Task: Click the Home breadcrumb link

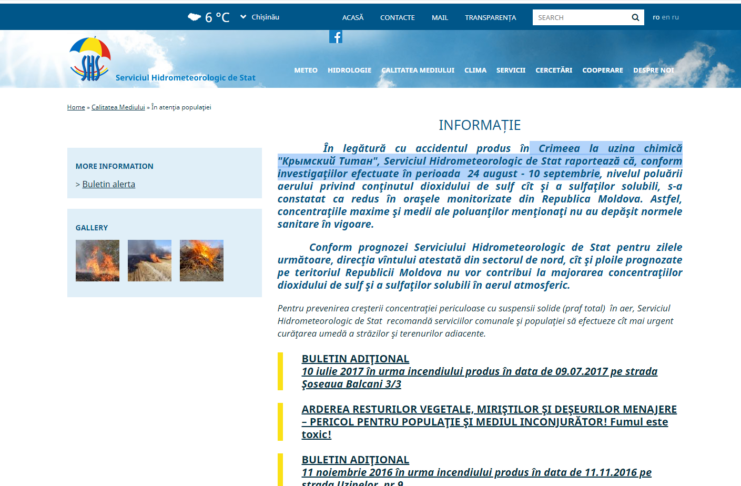Action: click(76, 107)
